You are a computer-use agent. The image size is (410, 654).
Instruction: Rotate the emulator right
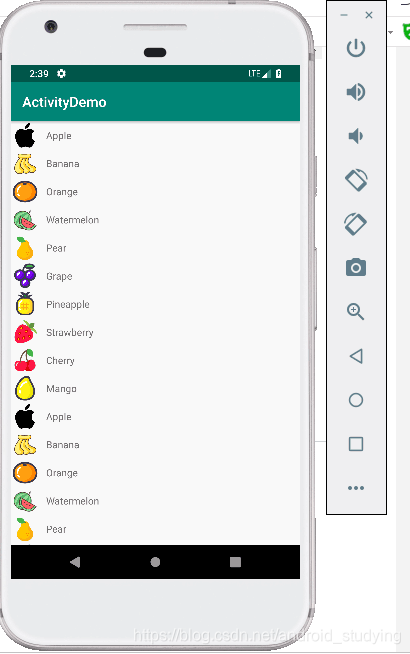tap(356, 224)
